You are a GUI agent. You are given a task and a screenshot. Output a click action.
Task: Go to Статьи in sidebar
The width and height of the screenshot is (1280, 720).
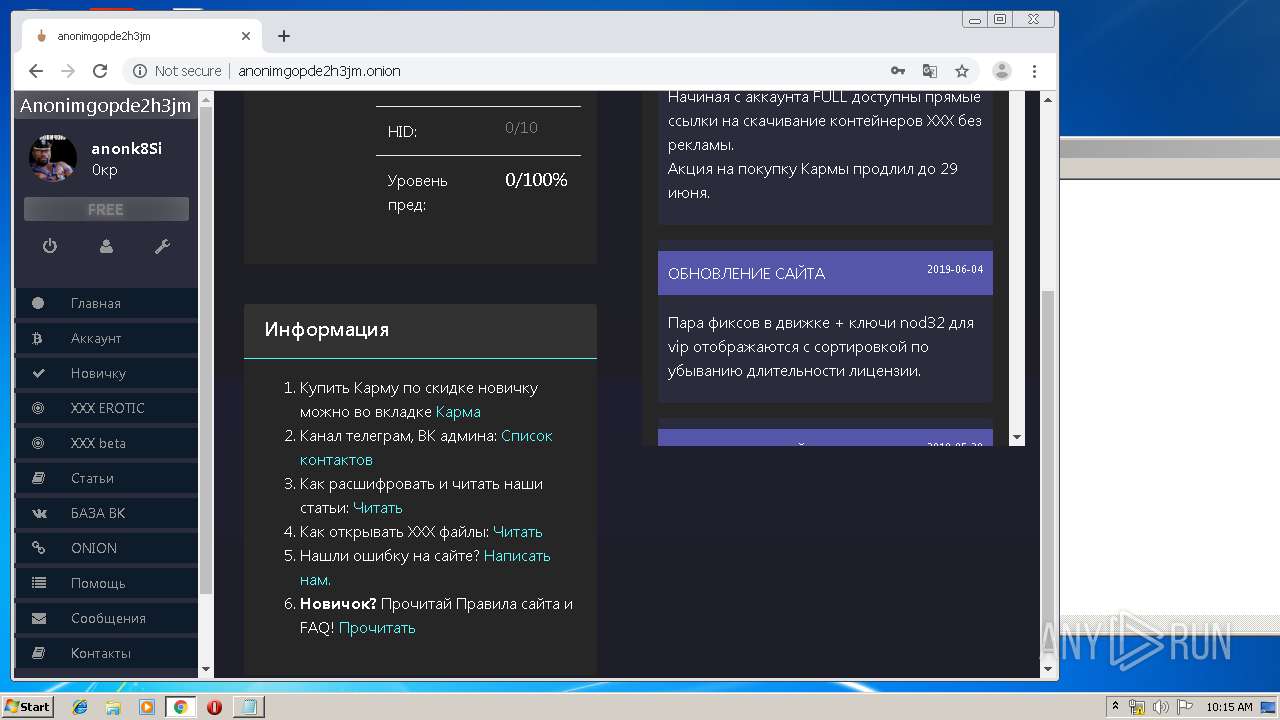106,478
